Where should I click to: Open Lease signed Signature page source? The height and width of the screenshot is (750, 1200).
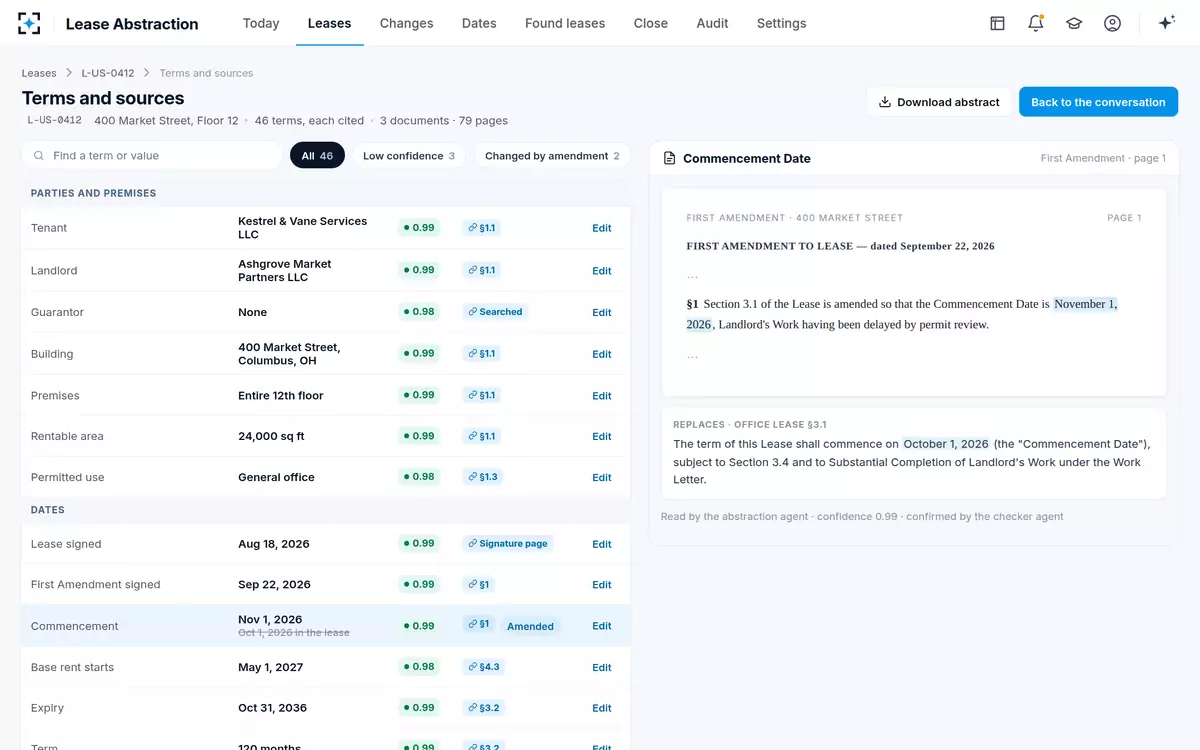(508, 543)
